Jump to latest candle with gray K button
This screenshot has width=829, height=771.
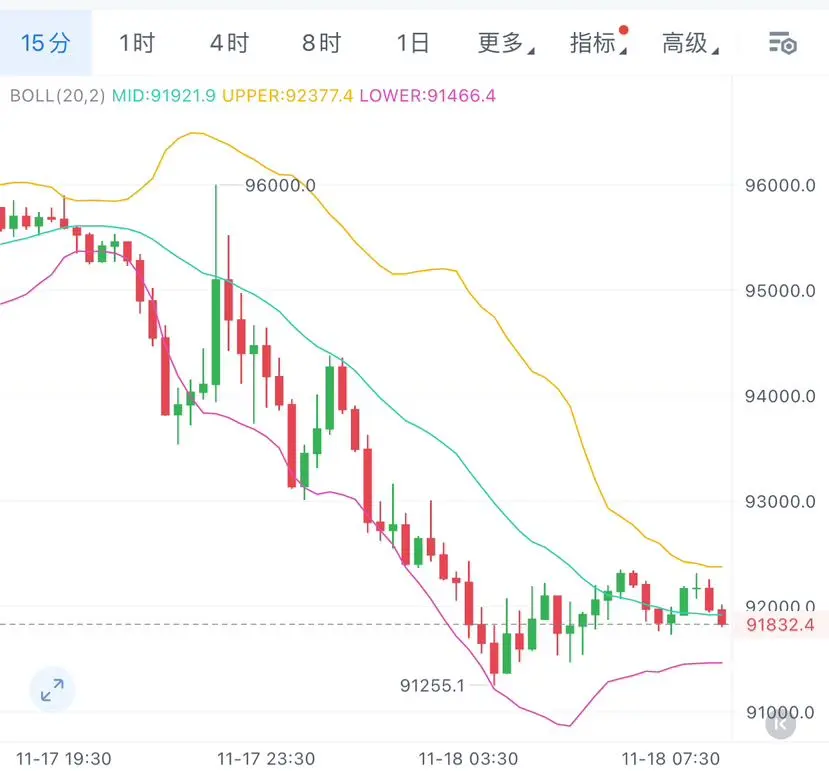(780, 723)
